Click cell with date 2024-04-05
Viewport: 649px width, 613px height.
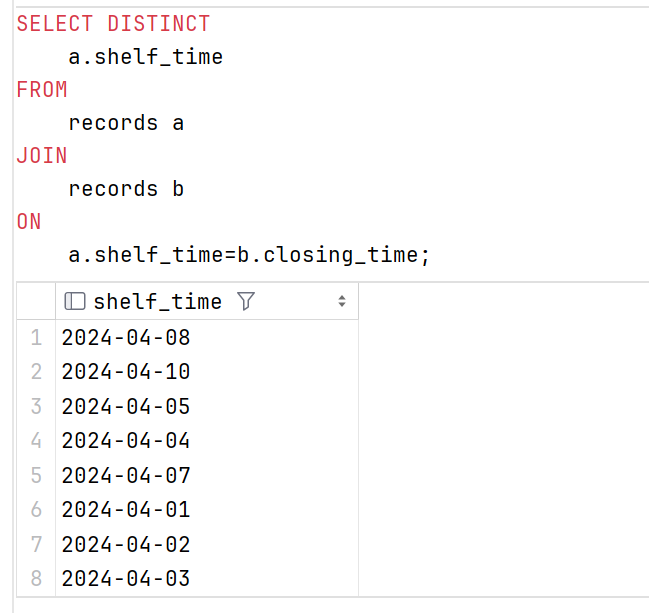pos(207,406)
